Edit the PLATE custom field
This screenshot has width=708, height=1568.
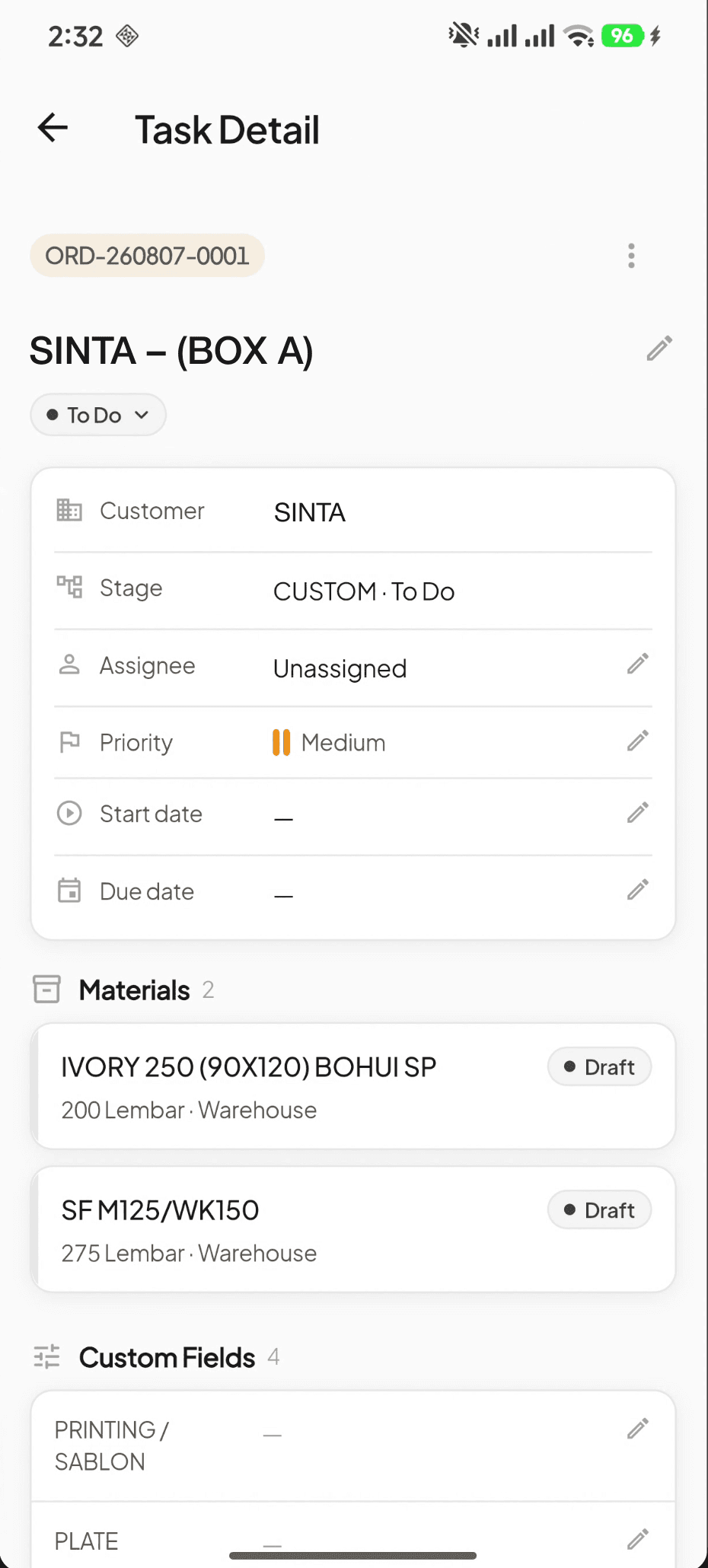coord(638,1539)
